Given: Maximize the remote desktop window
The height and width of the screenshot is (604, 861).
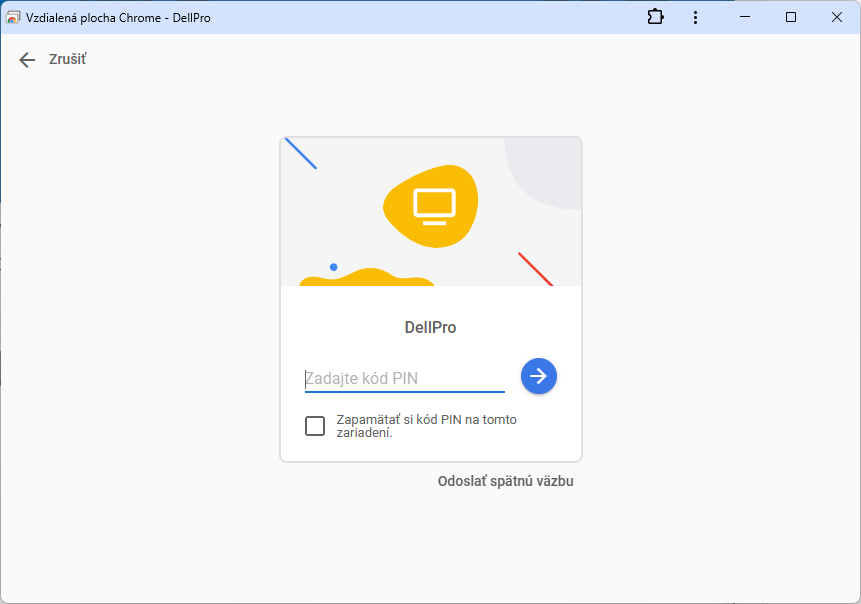Looking at the screenshot, I should point(791,17).
